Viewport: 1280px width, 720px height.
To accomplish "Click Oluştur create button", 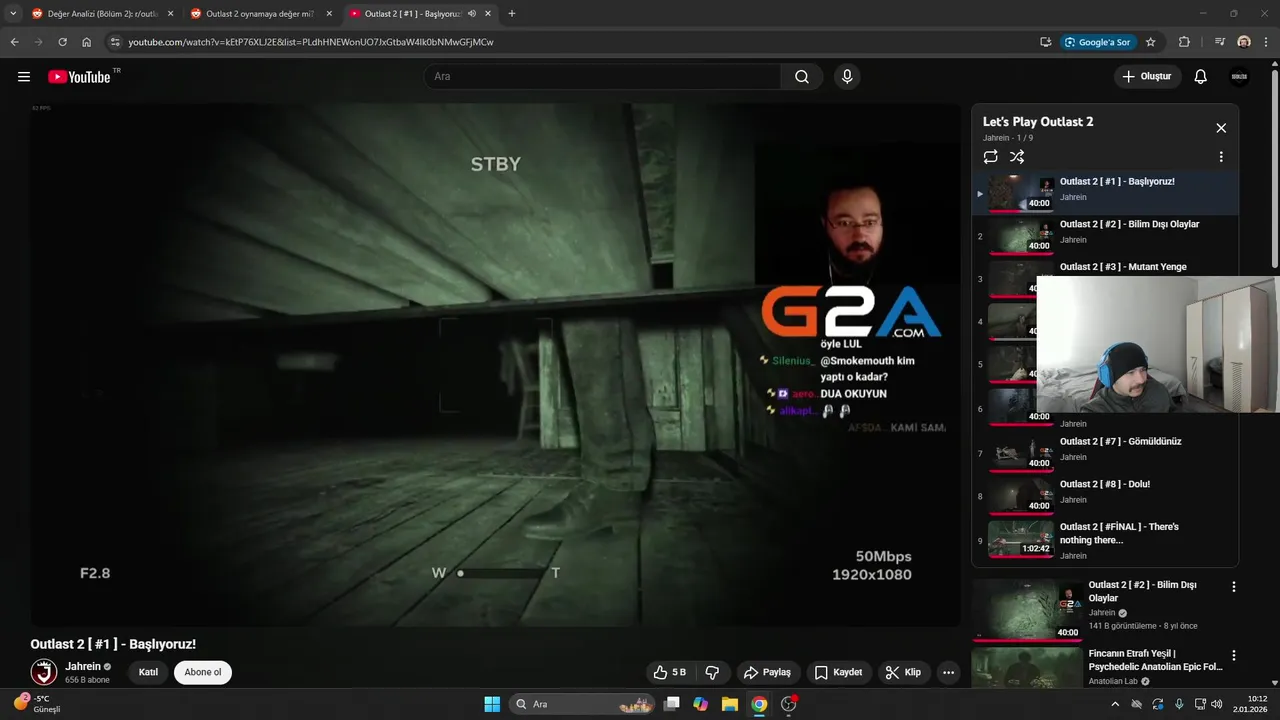I will (1148, 77).
